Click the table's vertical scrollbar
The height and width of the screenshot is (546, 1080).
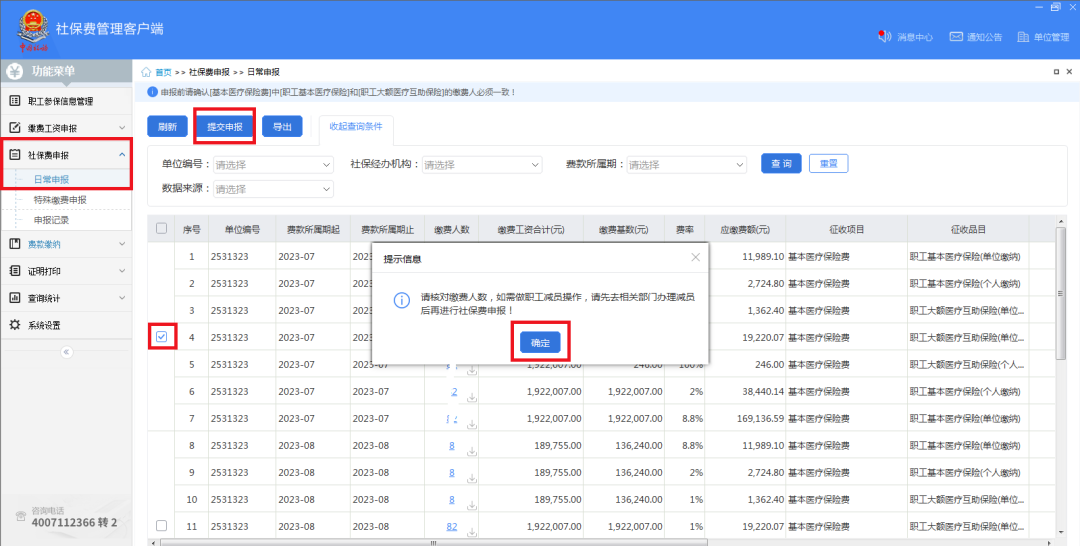1061,293
